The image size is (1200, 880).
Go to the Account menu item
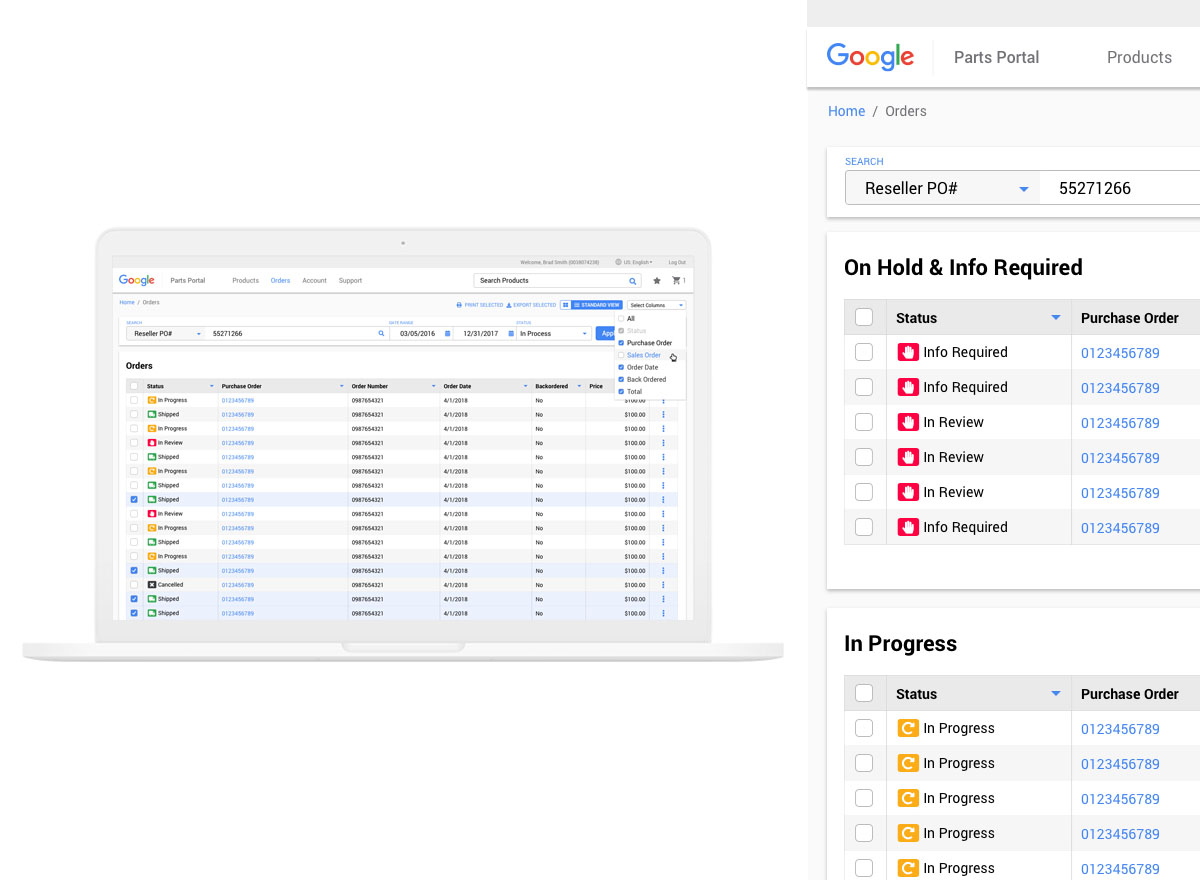[314, 281]
